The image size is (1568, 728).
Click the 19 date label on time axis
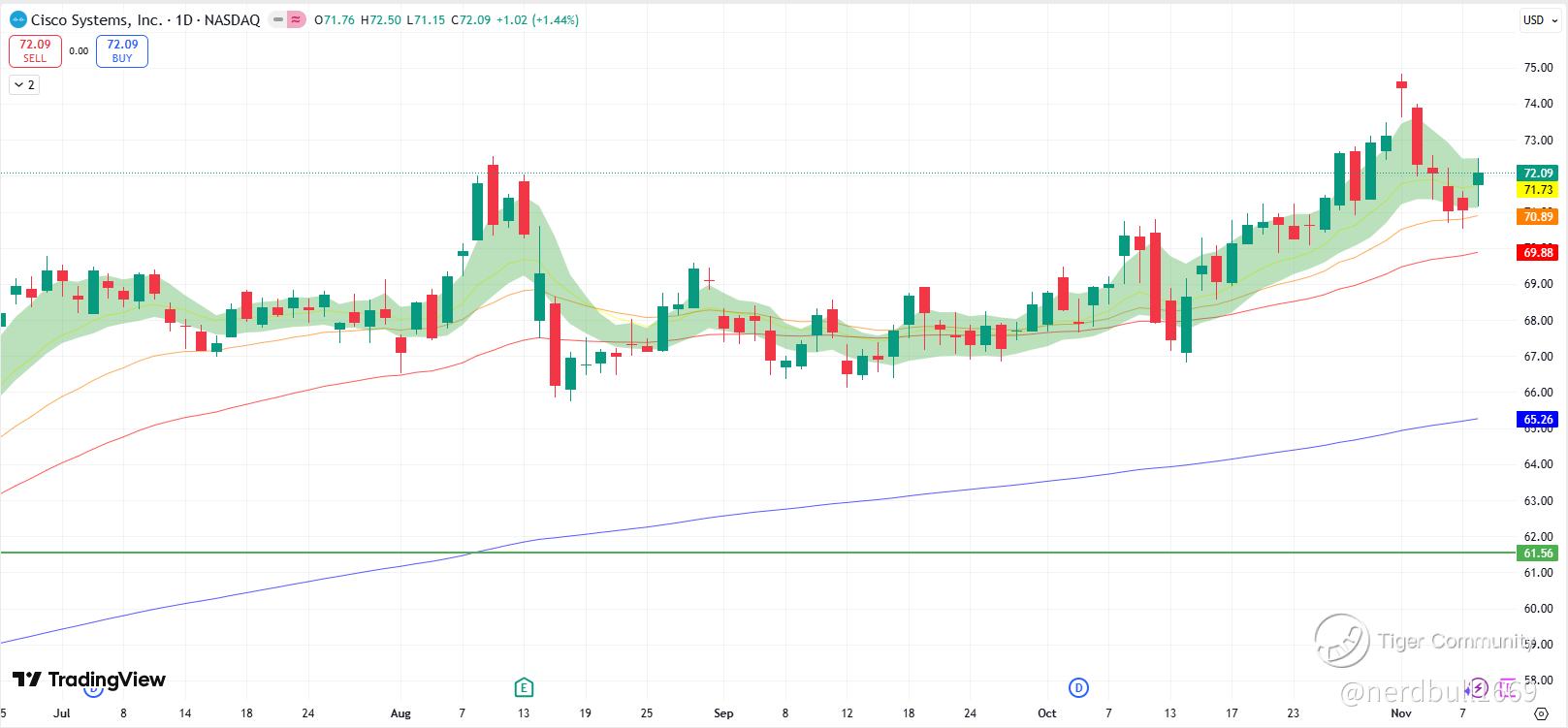(585, 713)
